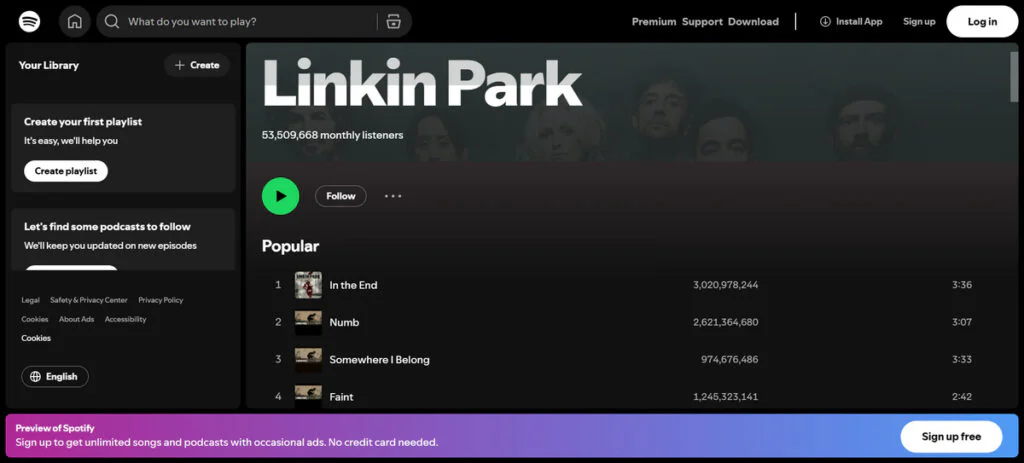Open the Support link
The image size is (1024, 463).
[702, 22]
